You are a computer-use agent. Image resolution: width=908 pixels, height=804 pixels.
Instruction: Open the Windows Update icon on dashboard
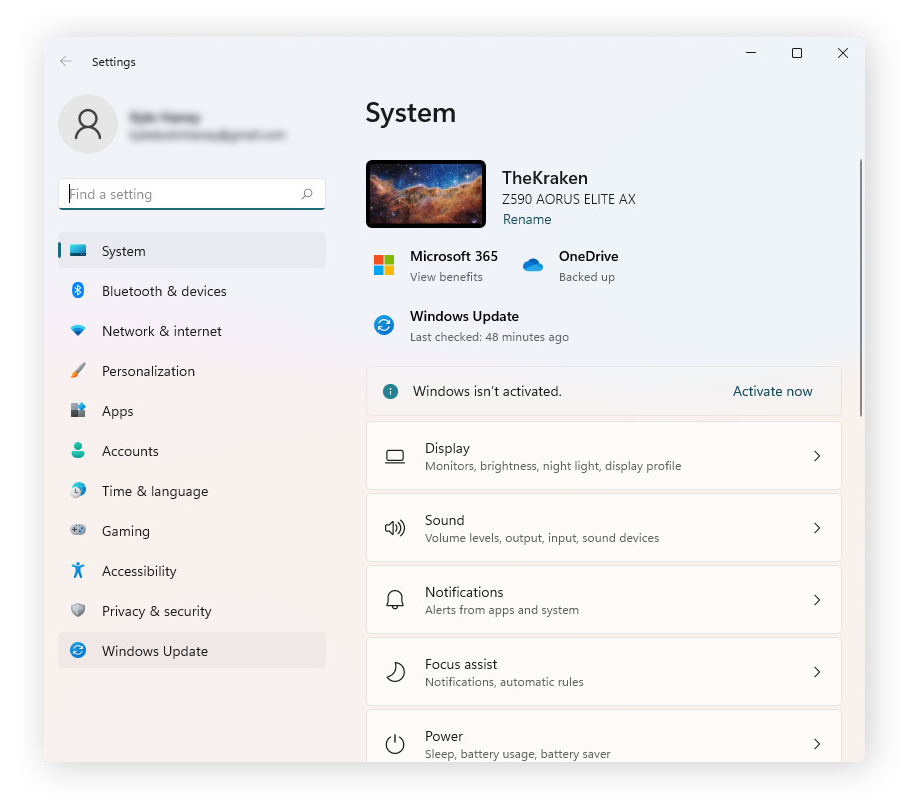(384, 325)
